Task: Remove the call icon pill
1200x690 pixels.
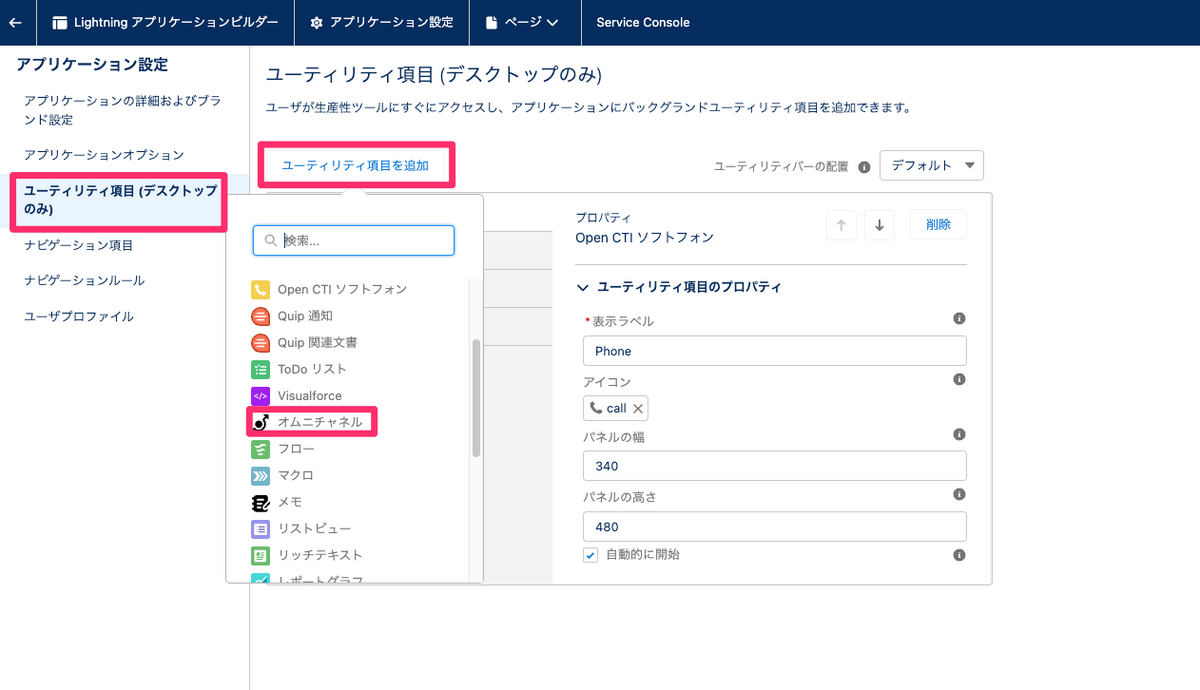Action: [638, 408]
